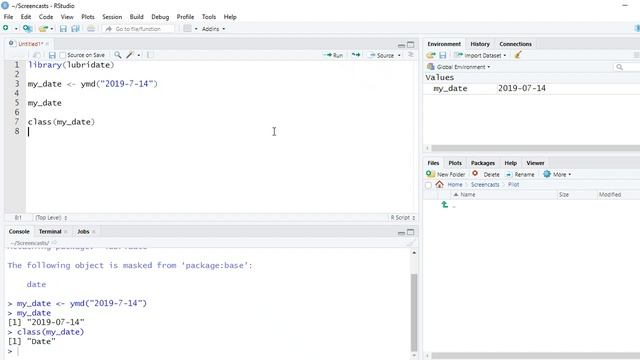Screen dimensions: 640x360
Task: Focus the Go to file/function field
Action: click(x=138, y=29)
